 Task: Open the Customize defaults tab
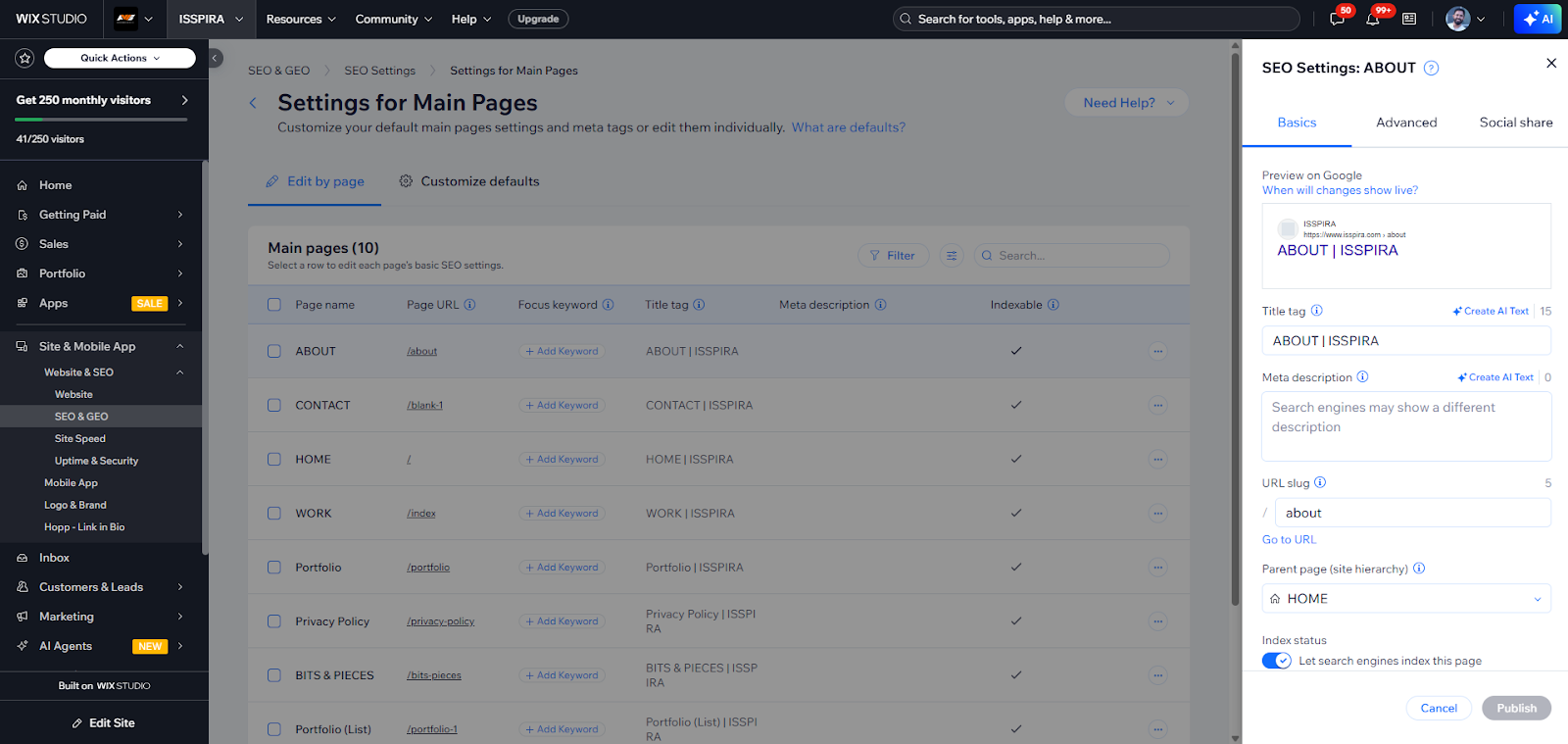(x=469, y=181)
